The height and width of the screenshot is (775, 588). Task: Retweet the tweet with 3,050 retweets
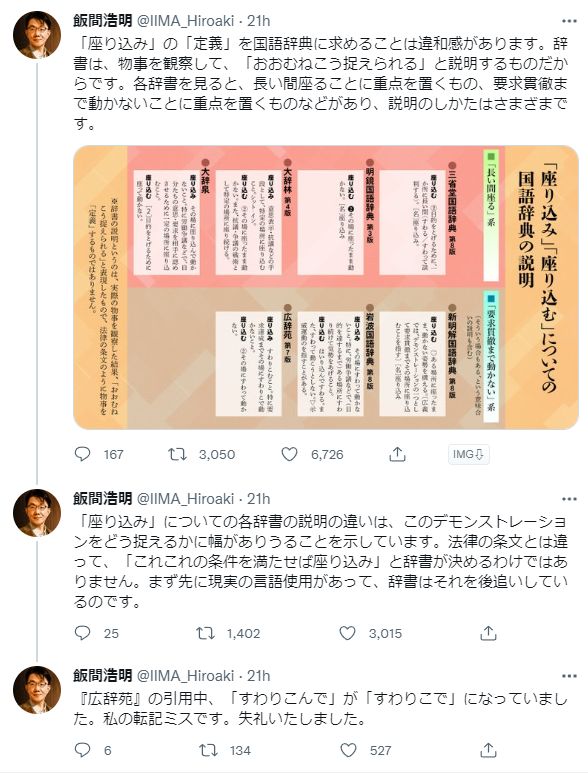pos(177,454)
